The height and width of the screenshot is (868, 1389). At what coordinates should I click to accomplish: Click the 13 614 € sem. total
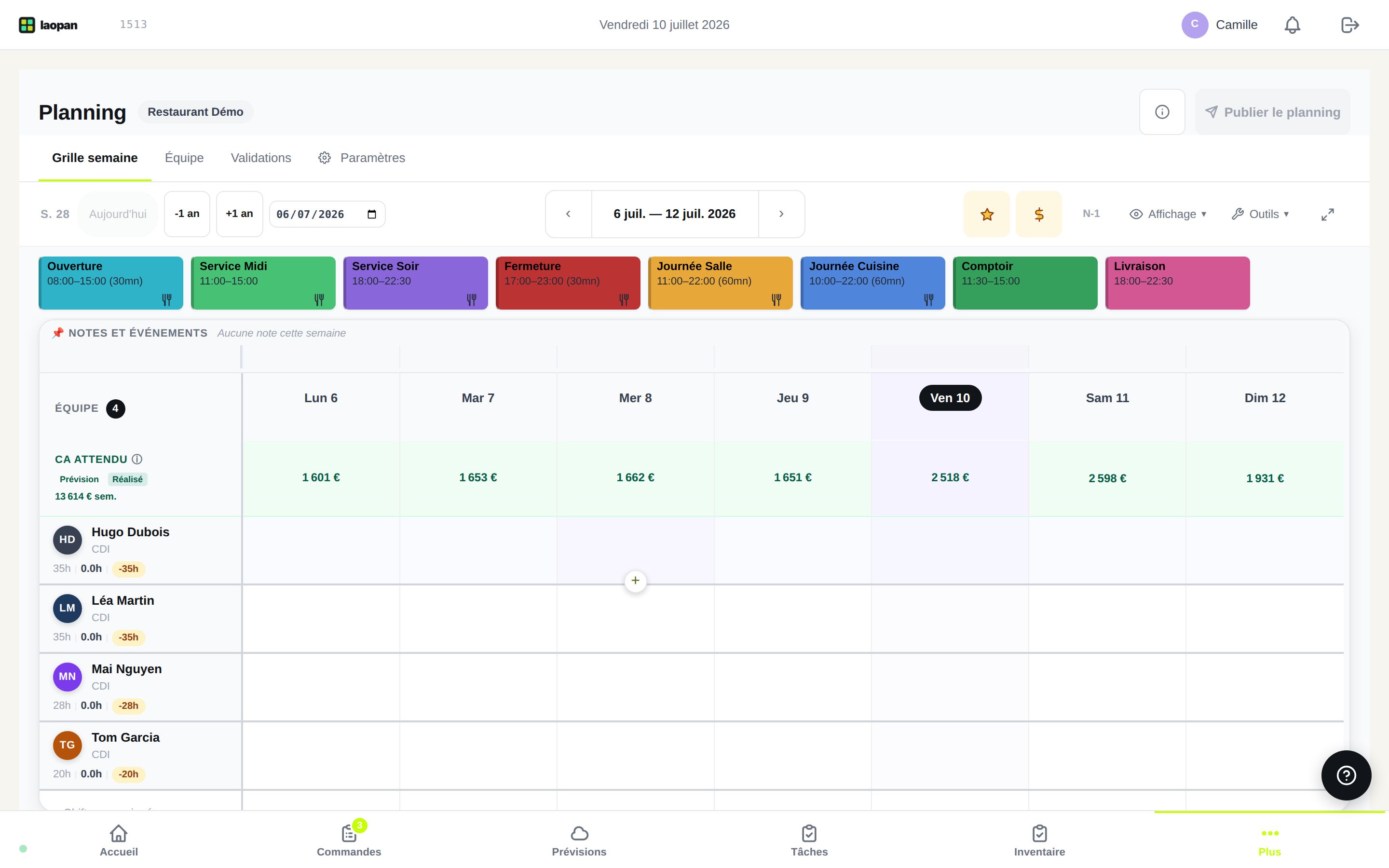[85, 497]
